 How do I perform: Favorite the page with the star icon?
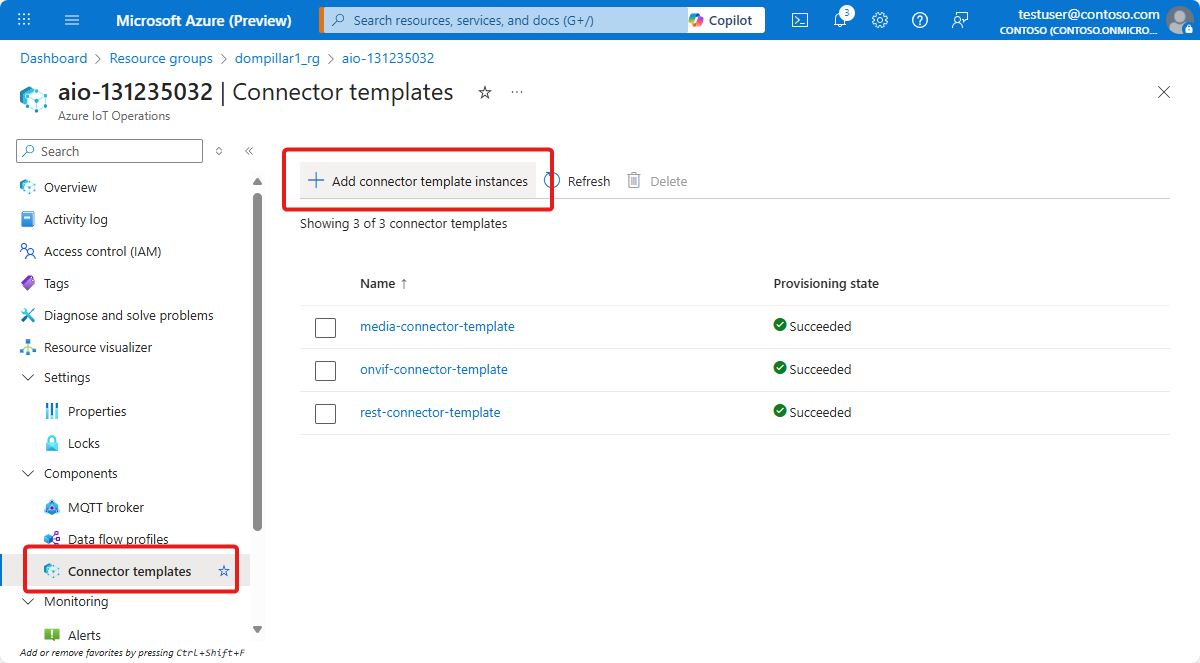485,92
